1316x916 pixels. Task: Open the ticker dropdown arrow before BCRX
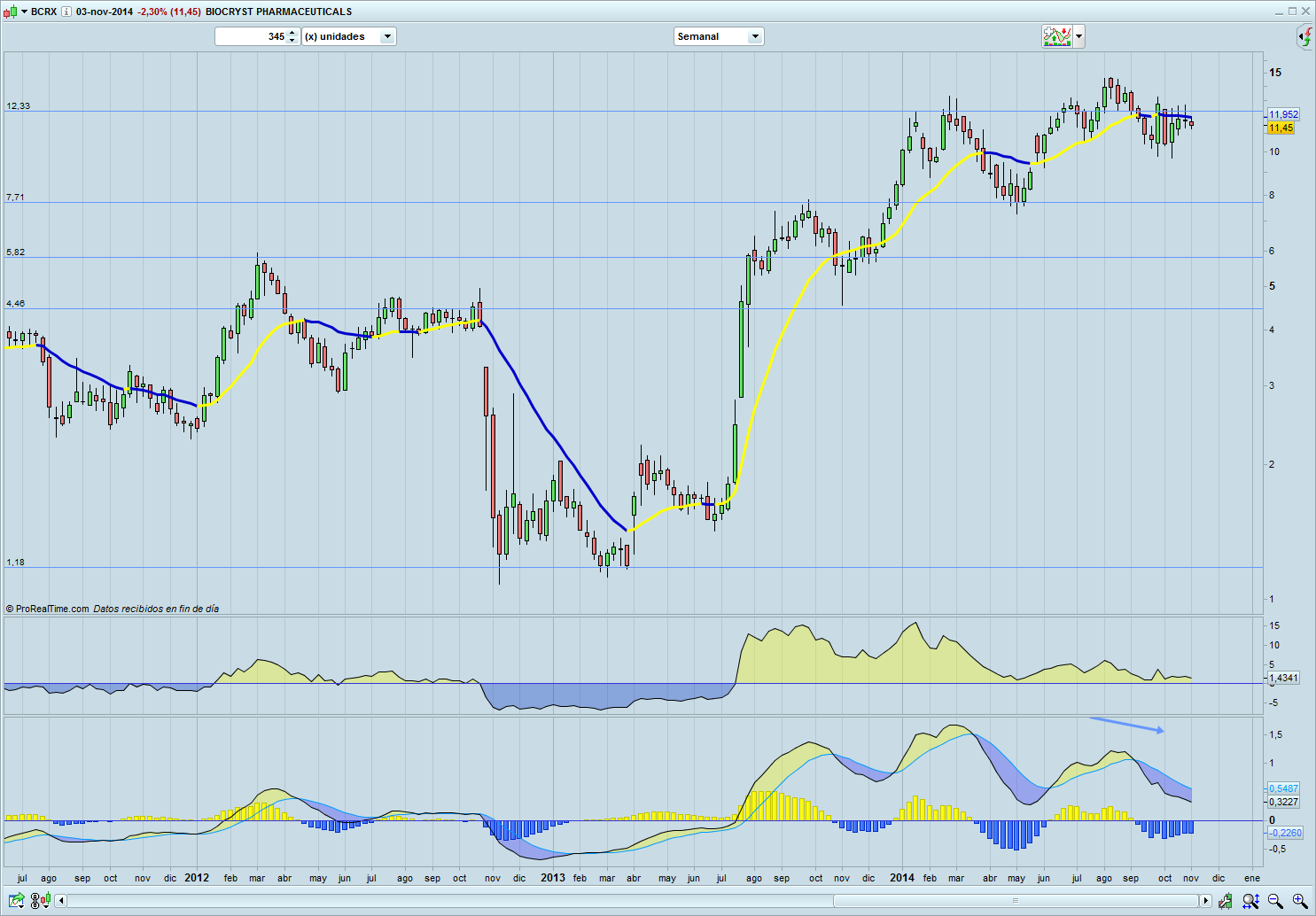click(22, 12)
